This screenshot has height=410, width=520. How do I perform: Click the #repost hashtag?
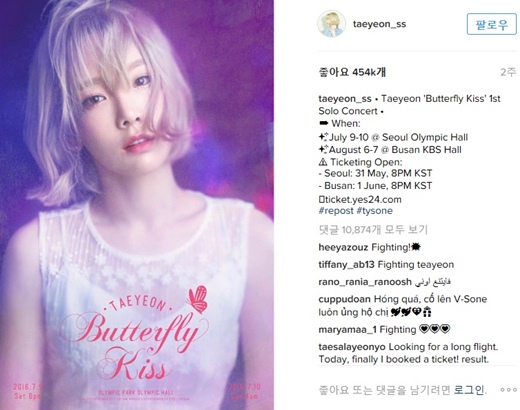336,211
